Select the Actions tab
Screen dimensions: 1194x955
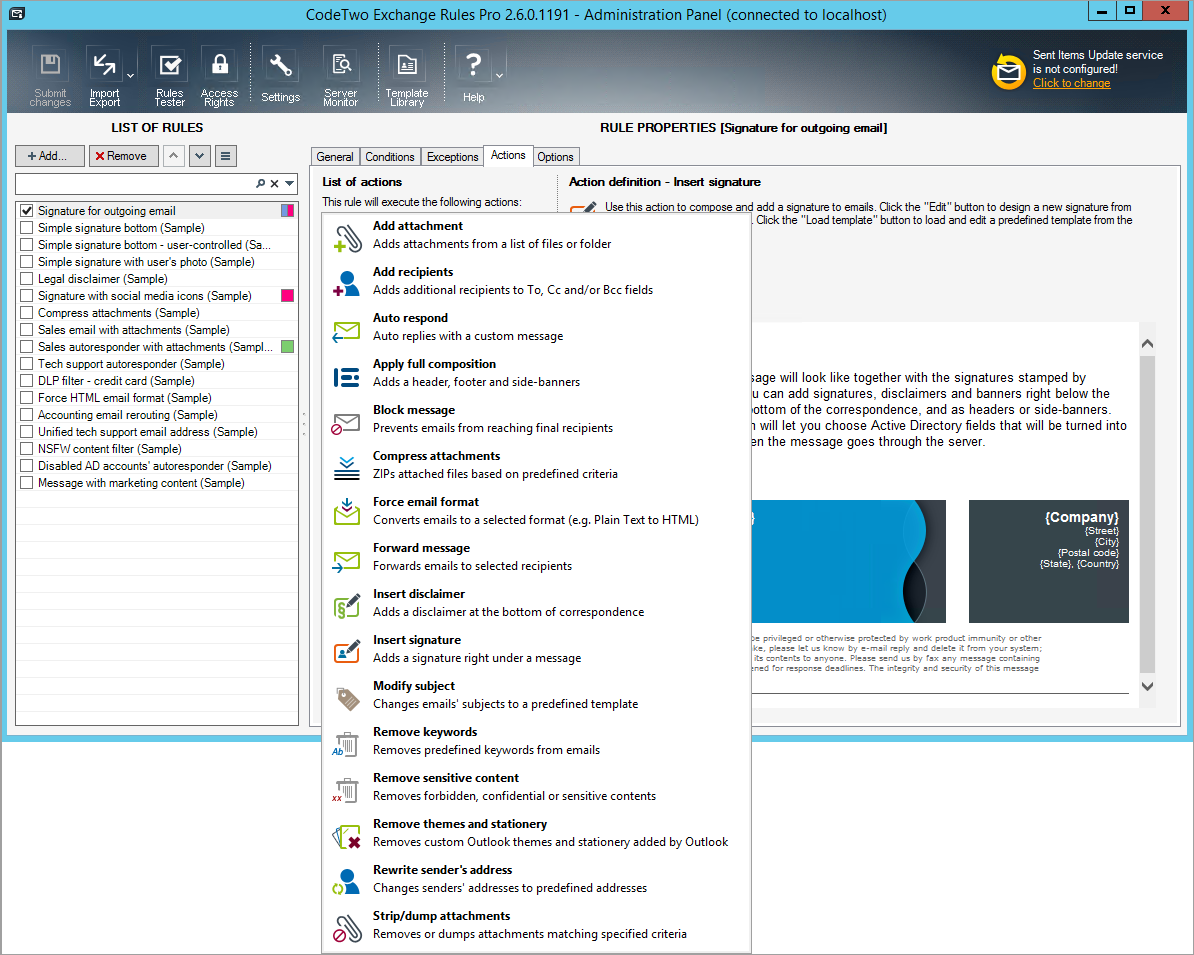[x=508, y=155]
